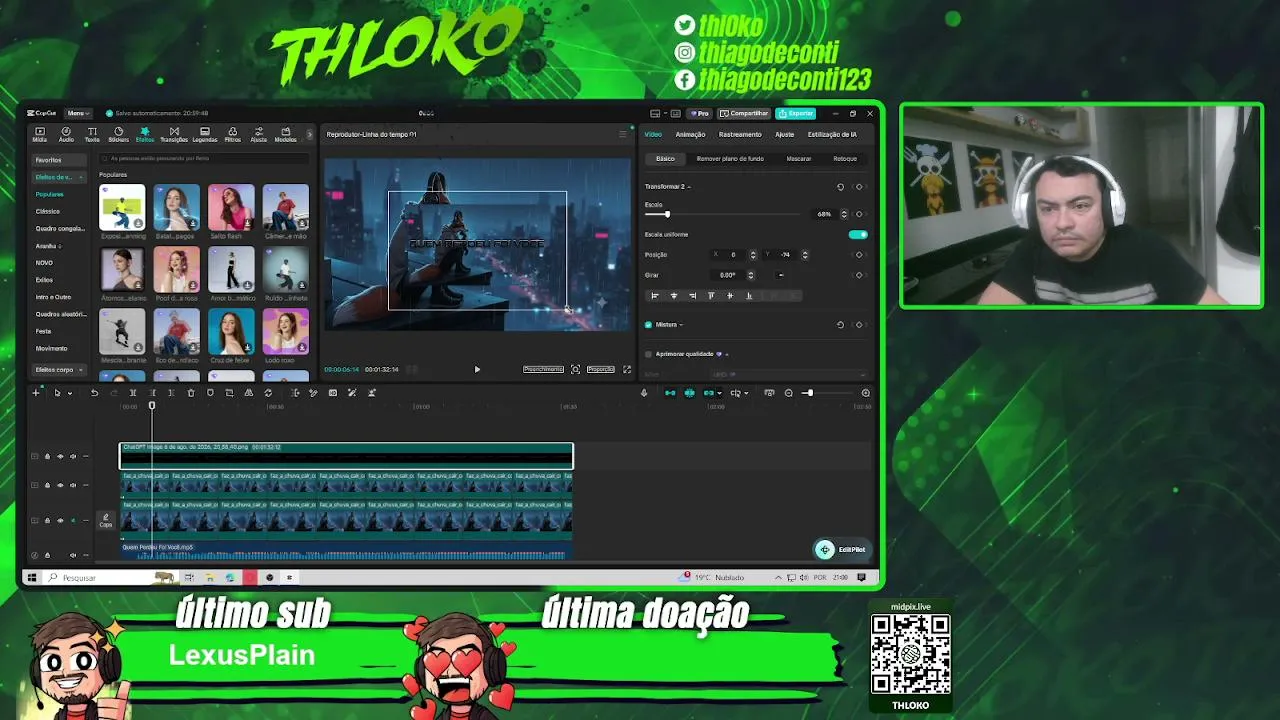
Task: Mute the Quem Perdeu Foi Você audio track
Action: pos(72,555)
